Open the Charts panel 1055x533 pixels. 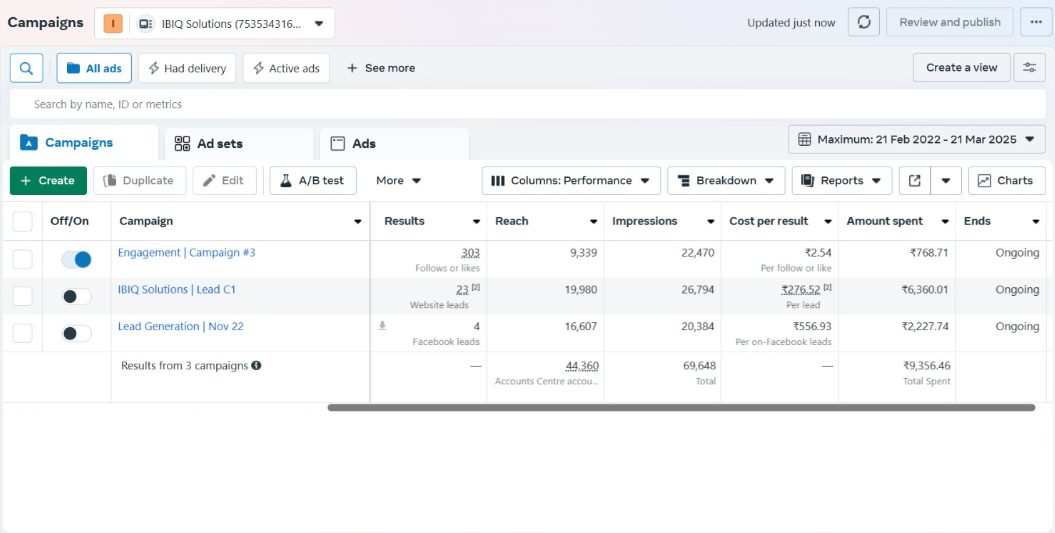[1006, 181]
